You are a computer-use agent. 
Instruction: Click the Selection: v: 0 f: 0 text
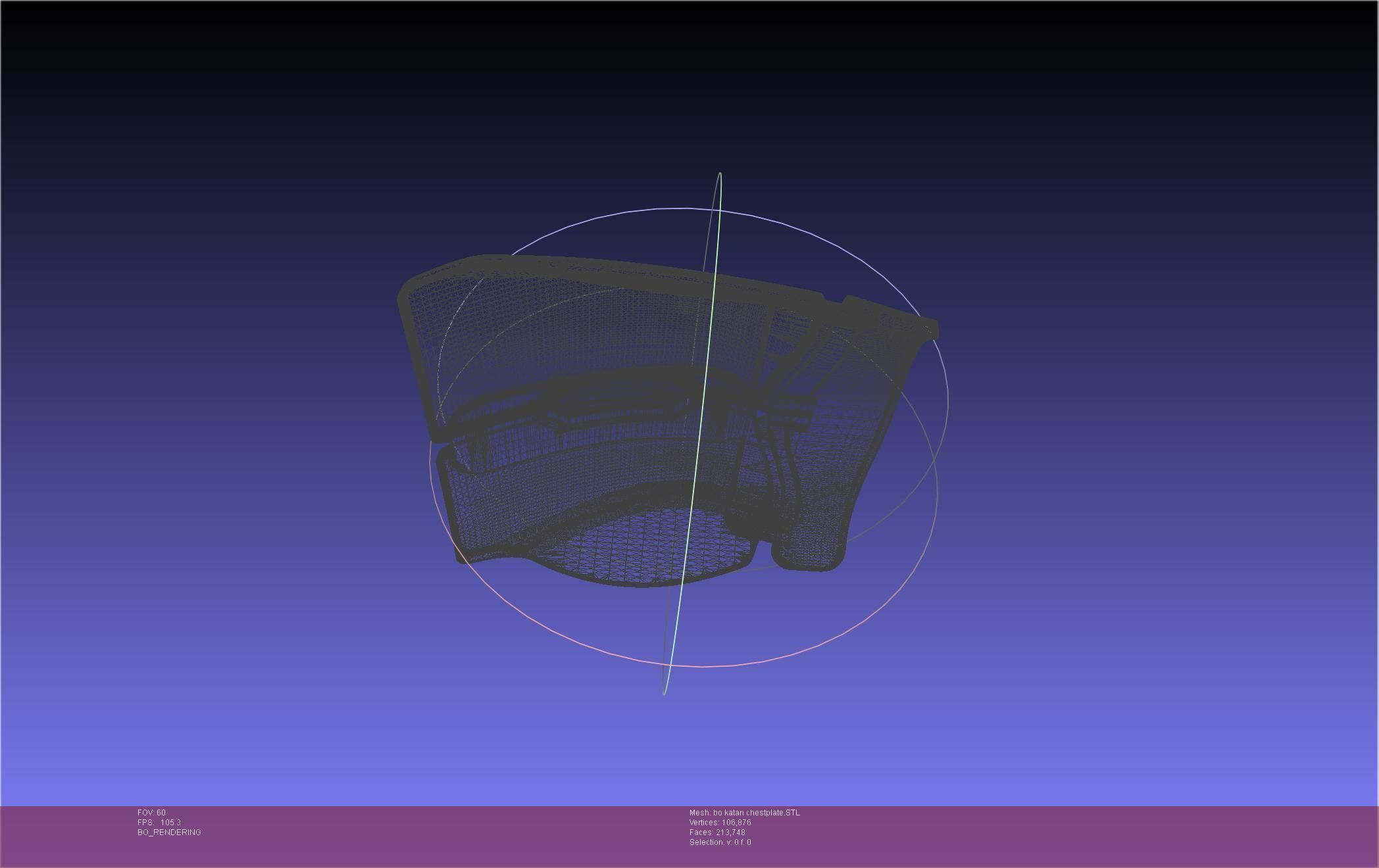(720, 842)
